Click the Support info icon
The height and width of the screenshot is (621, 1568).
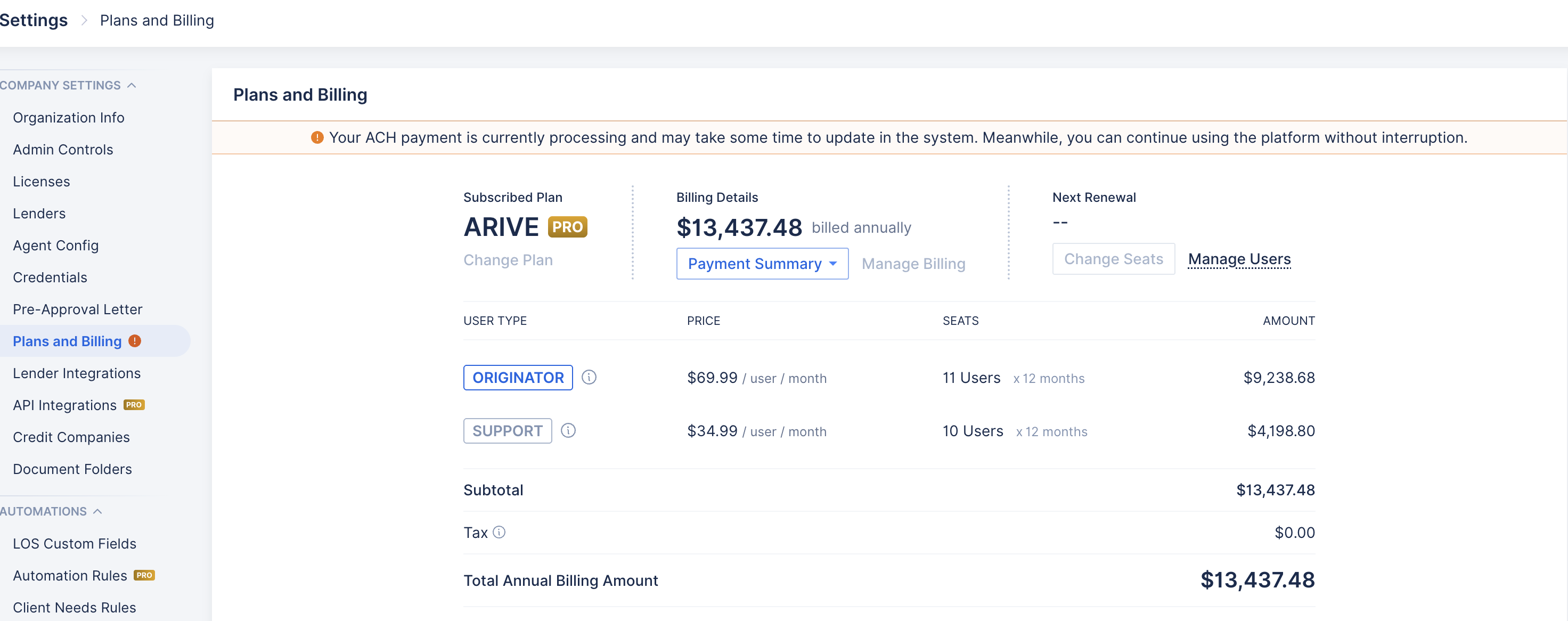pyautogui.click(x=568, y=430)
